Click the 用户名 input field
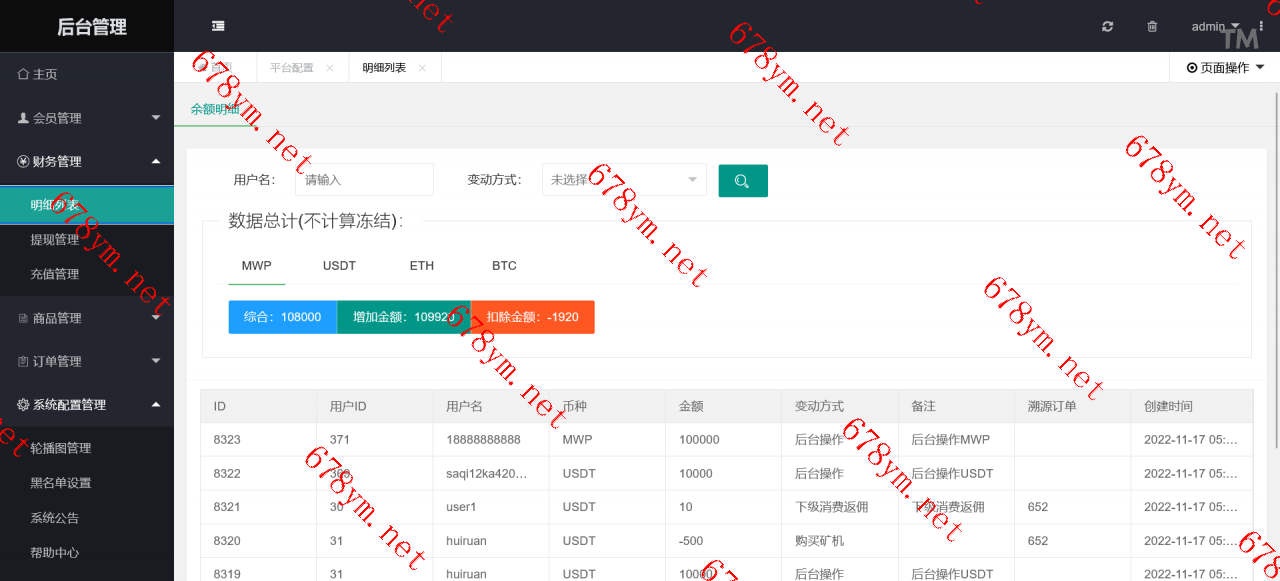The height and width of the screenshot is (581, 1280). point(364,180)
